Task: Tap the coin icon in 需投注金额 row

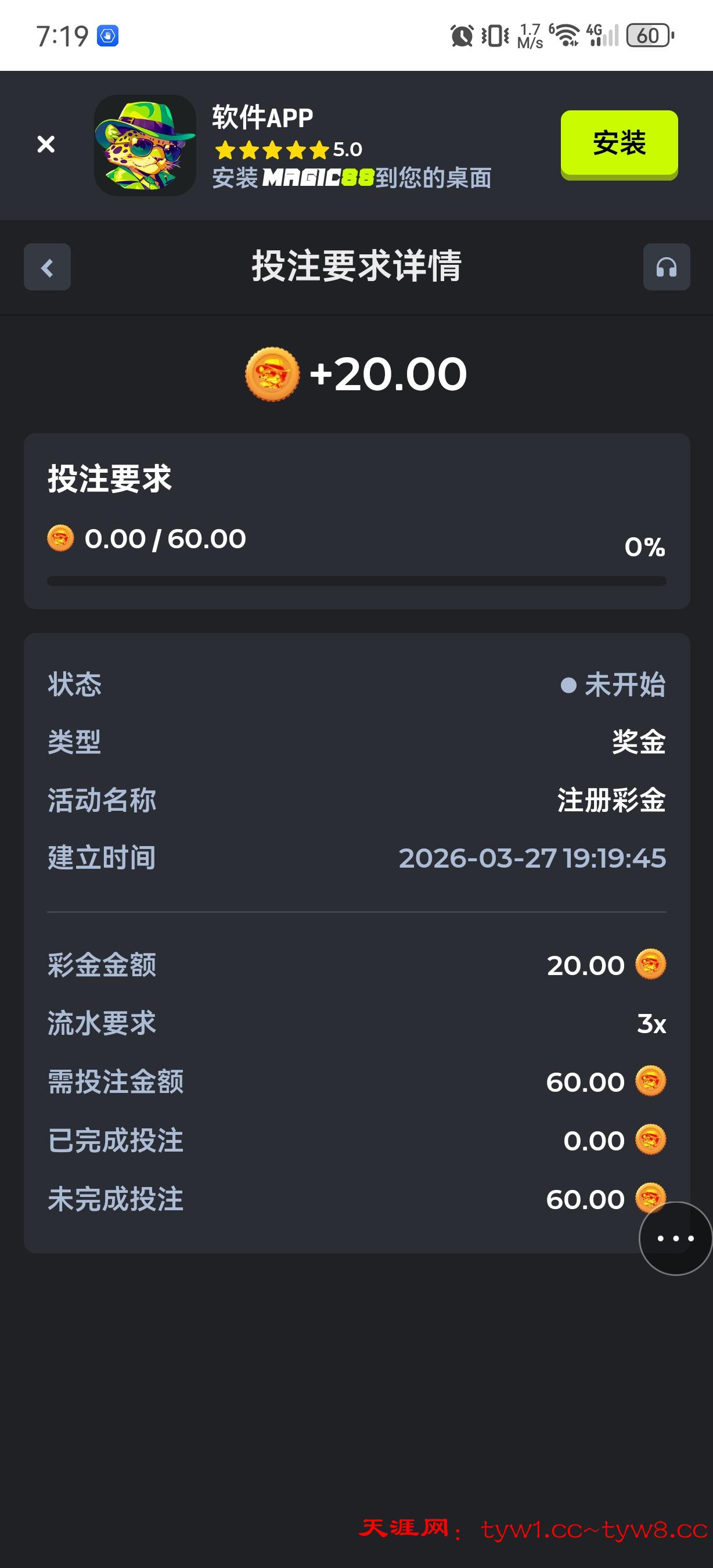Action: coord(650,1082)
